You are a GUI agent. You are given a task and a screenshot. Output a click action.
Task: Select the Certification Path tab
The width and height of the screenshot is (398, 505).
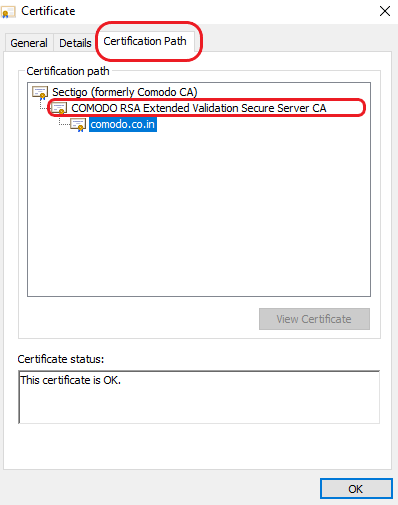click(145, 41)
